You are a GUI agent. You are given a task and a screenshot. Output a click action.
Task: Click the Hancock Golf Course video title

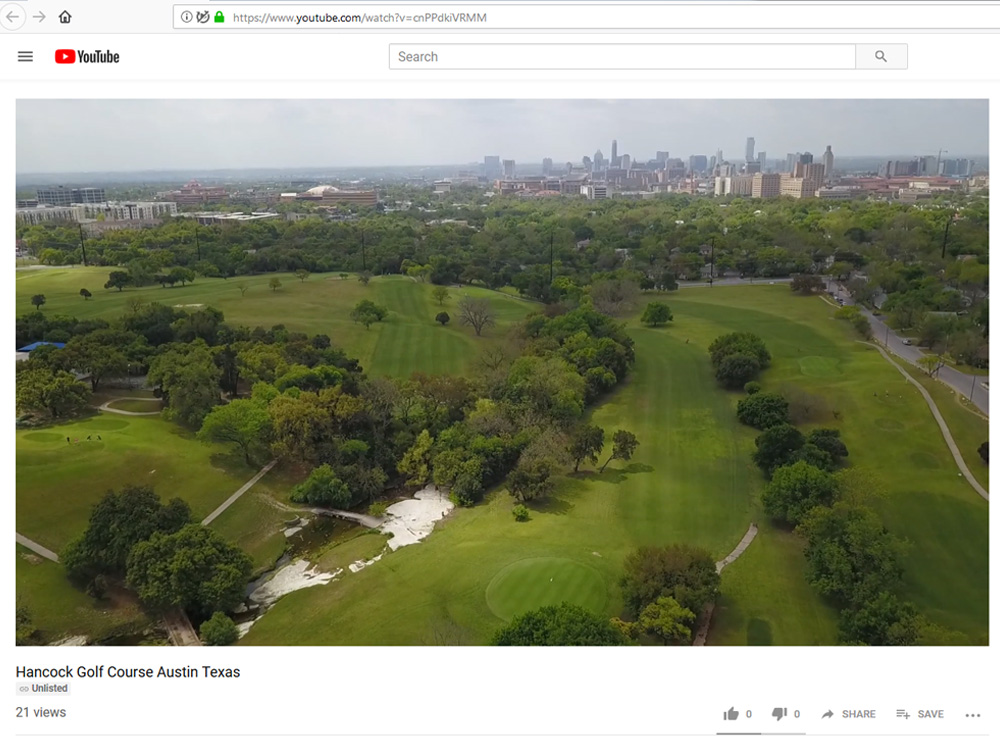(128, 672)
